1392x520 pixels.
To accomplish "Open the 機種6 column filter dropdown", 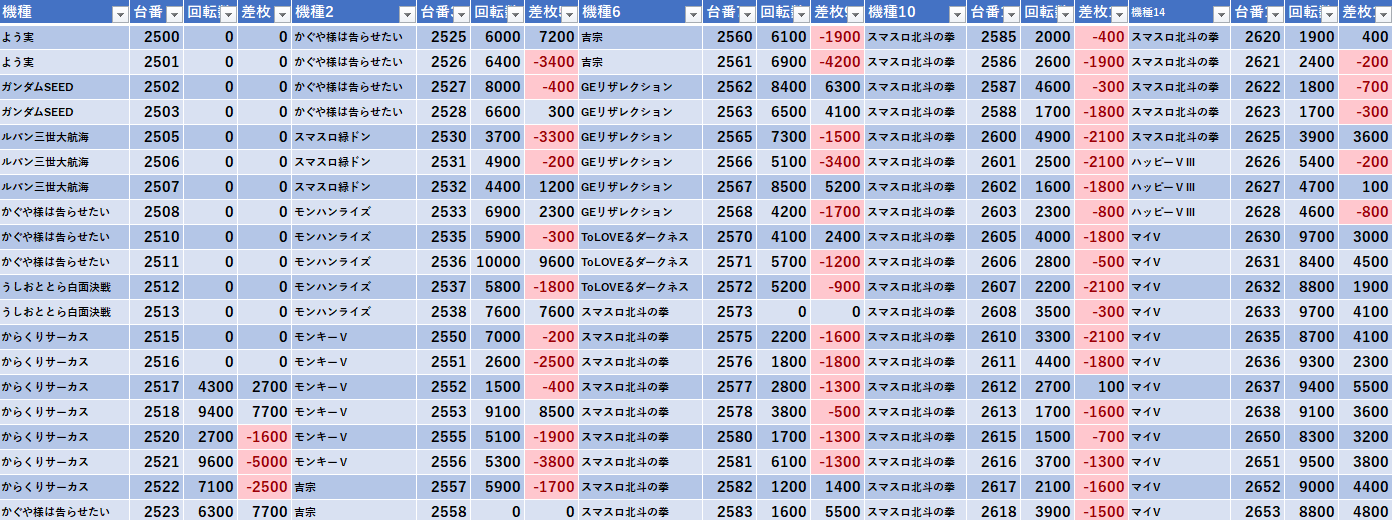I will point(692,14).
